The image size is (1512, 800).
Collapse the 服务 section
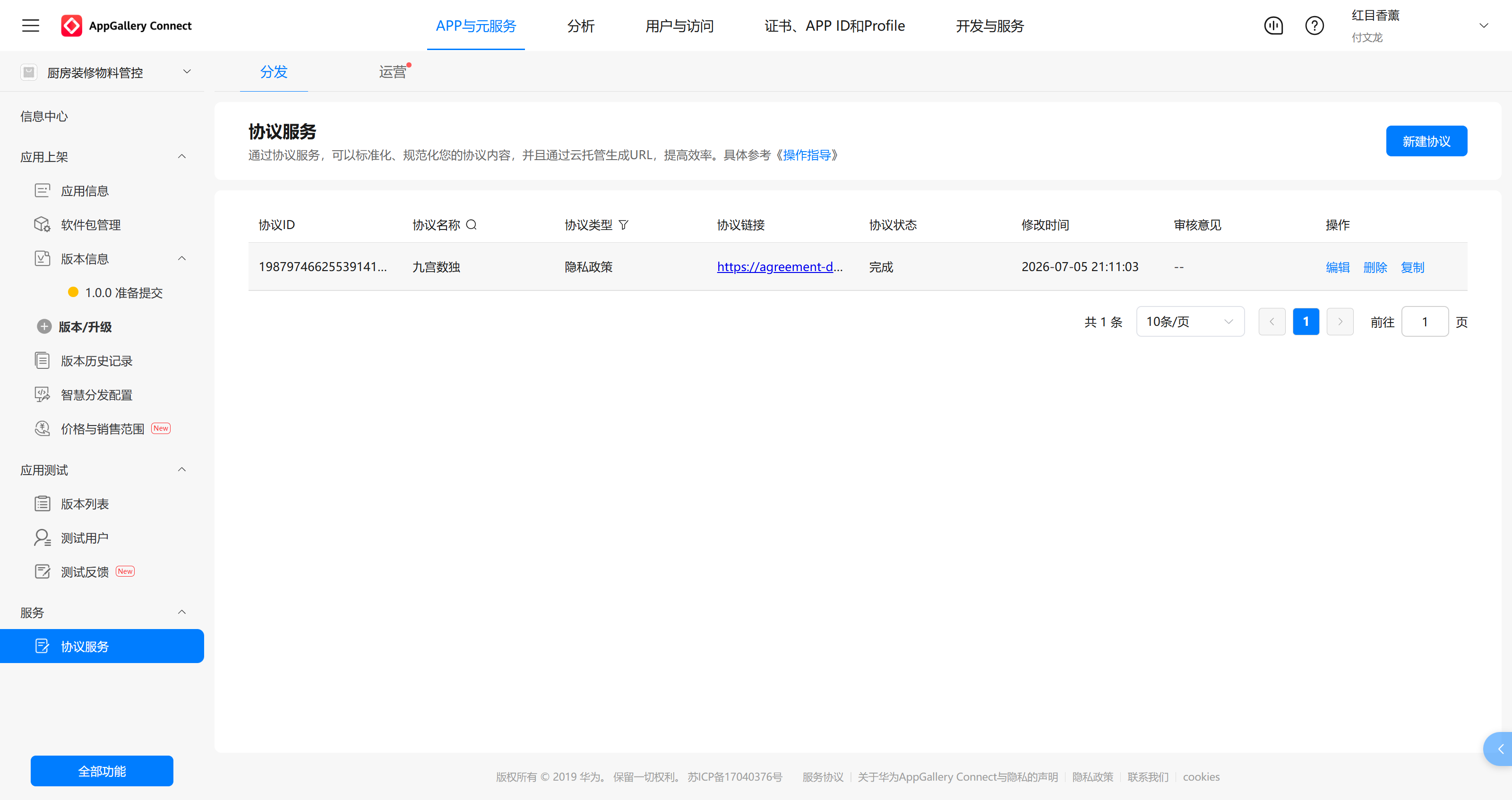pyautogui.click(x=182, y=612)
